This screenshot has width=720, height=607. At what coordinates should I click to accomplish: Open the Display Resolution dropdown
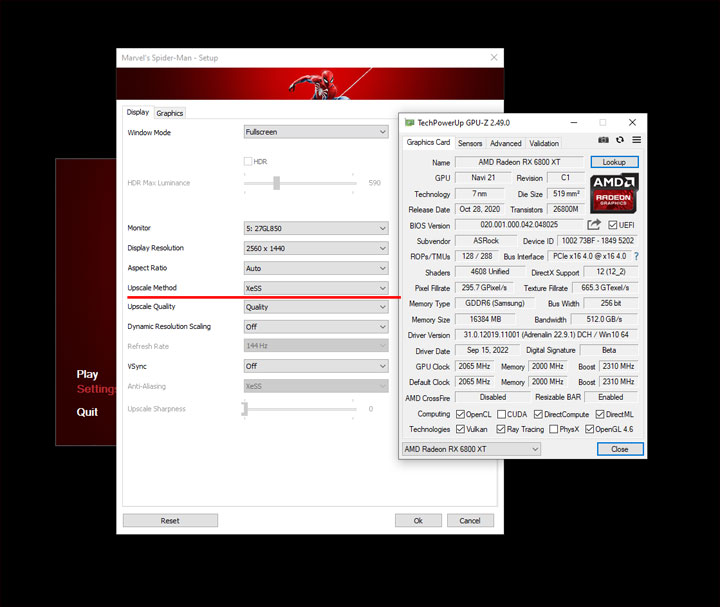click(x=316, y=248)
